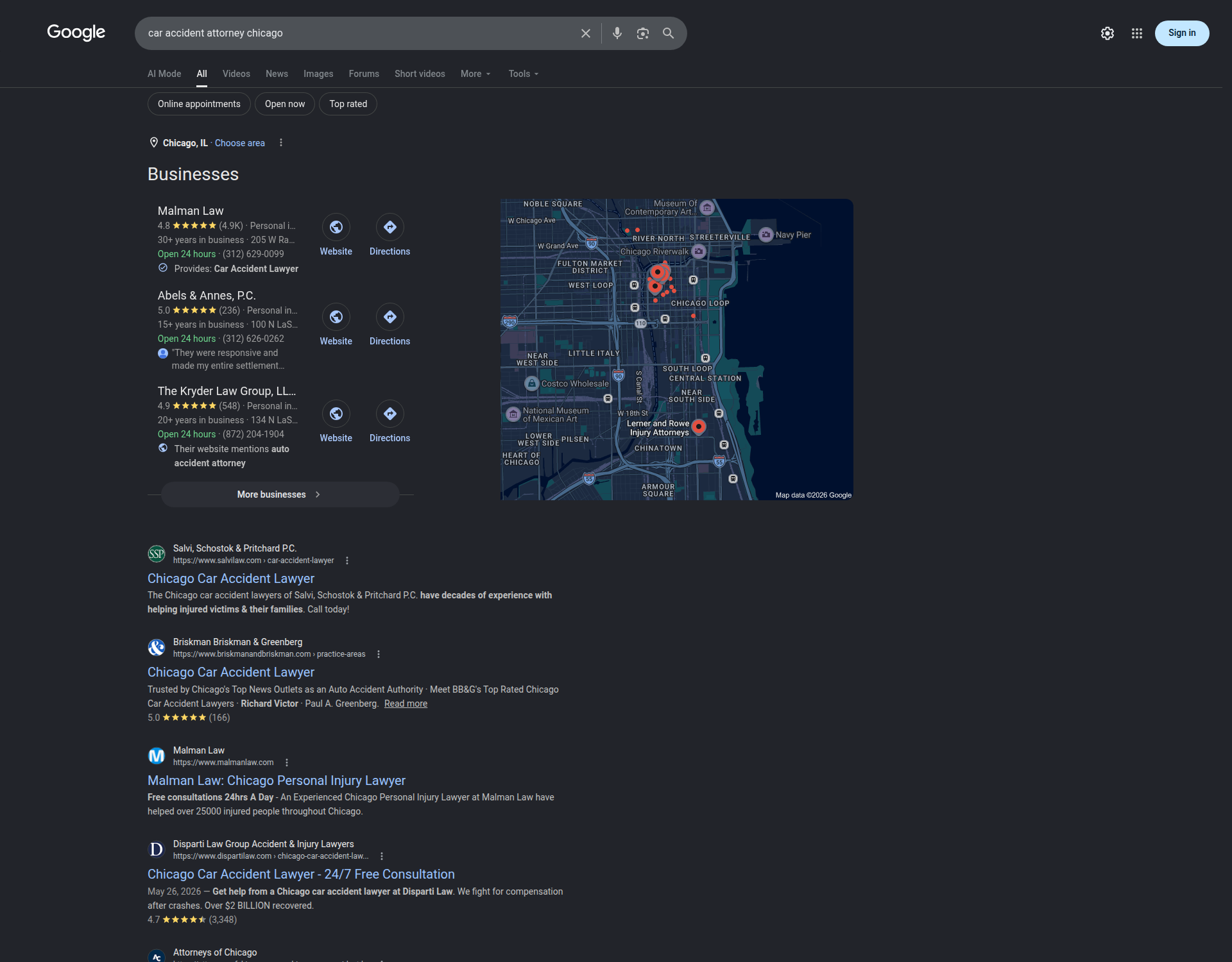Image resolution: width=1232 pixels, height=962 pixels.
Task: Get Directions icon for Malman Law
Action: click(x=389, y=227)
